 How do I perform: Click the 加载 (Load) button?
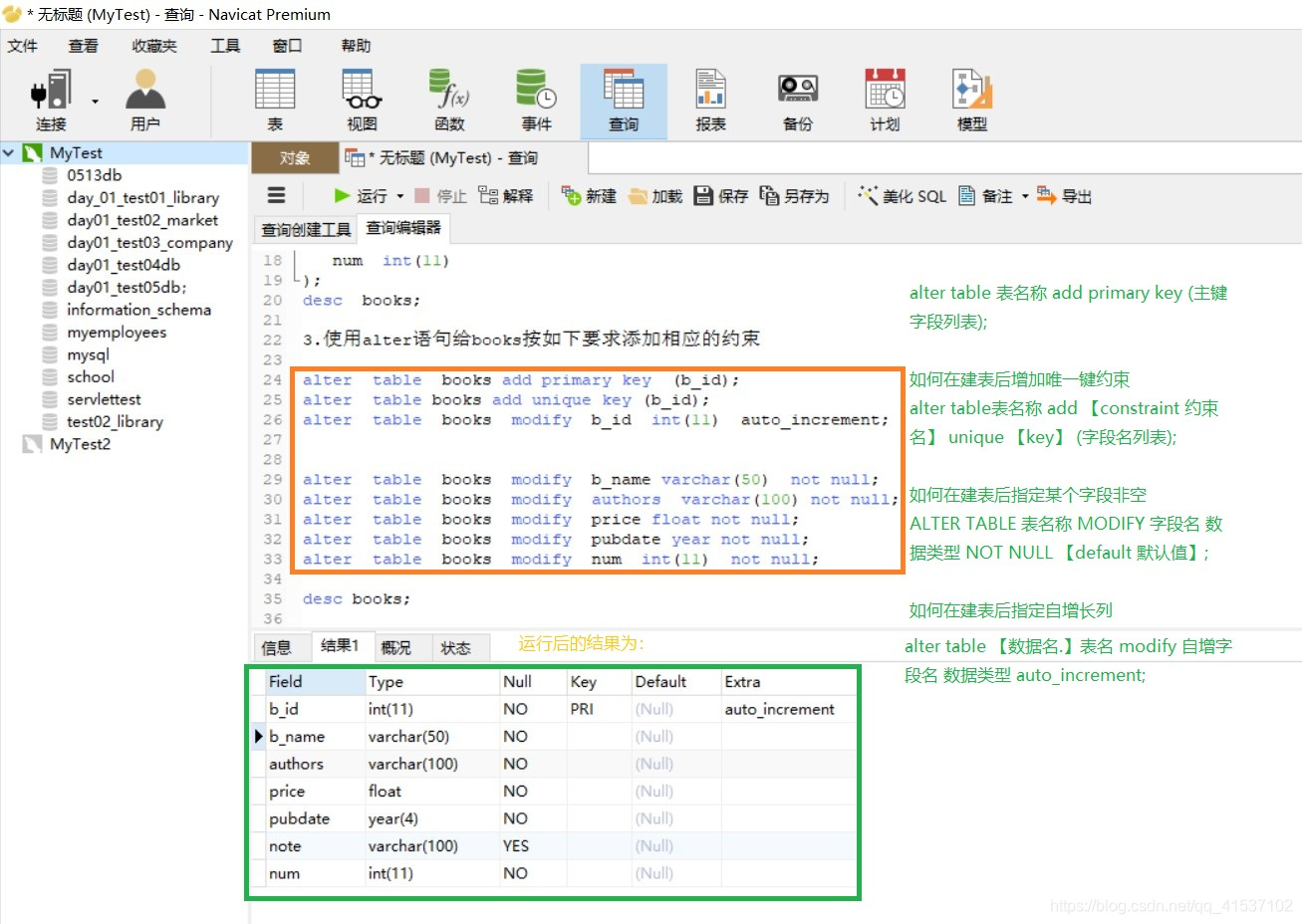click(x=655, y=196)
